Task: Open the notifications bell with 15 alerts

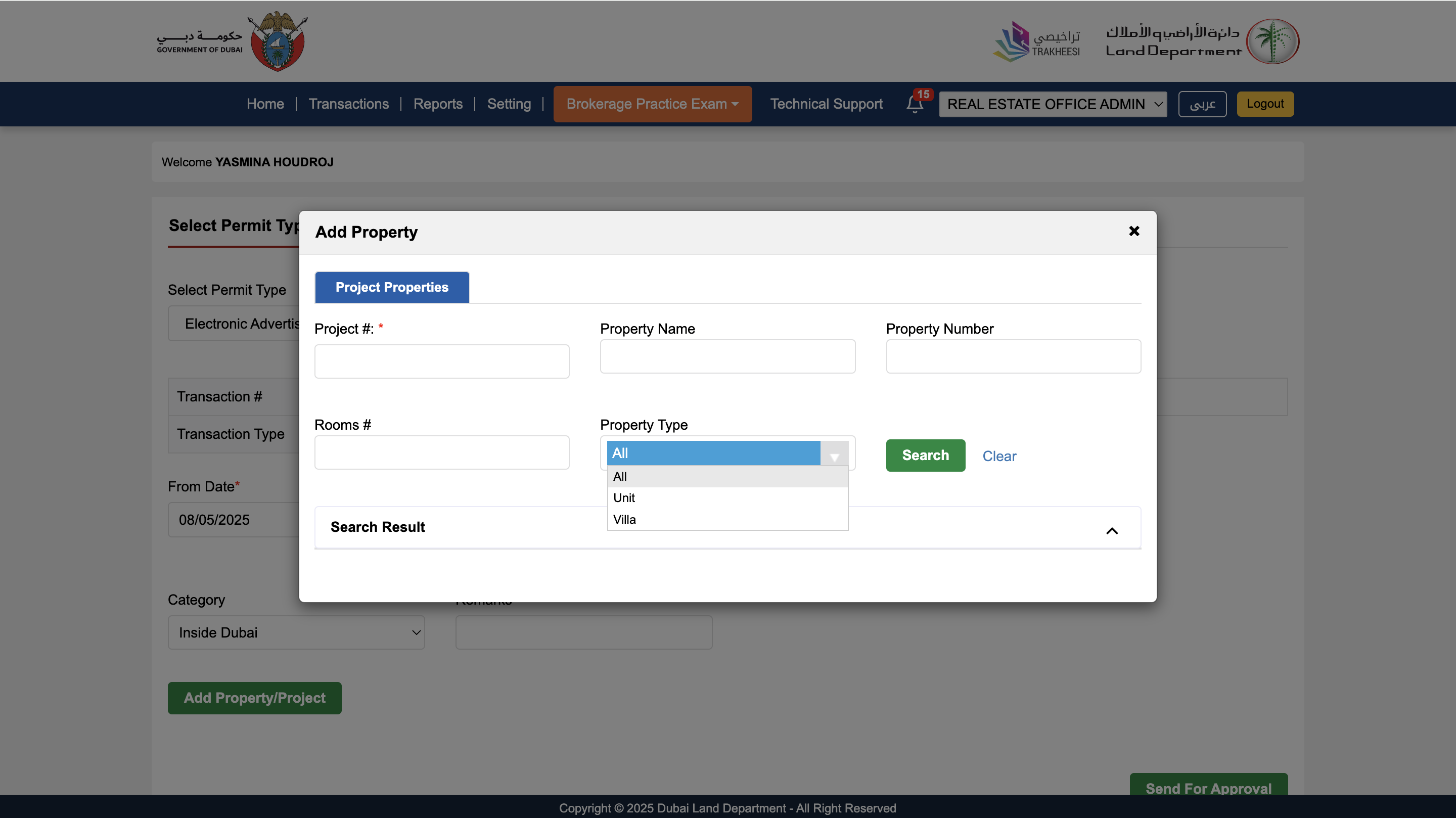Action: point(914,104)
